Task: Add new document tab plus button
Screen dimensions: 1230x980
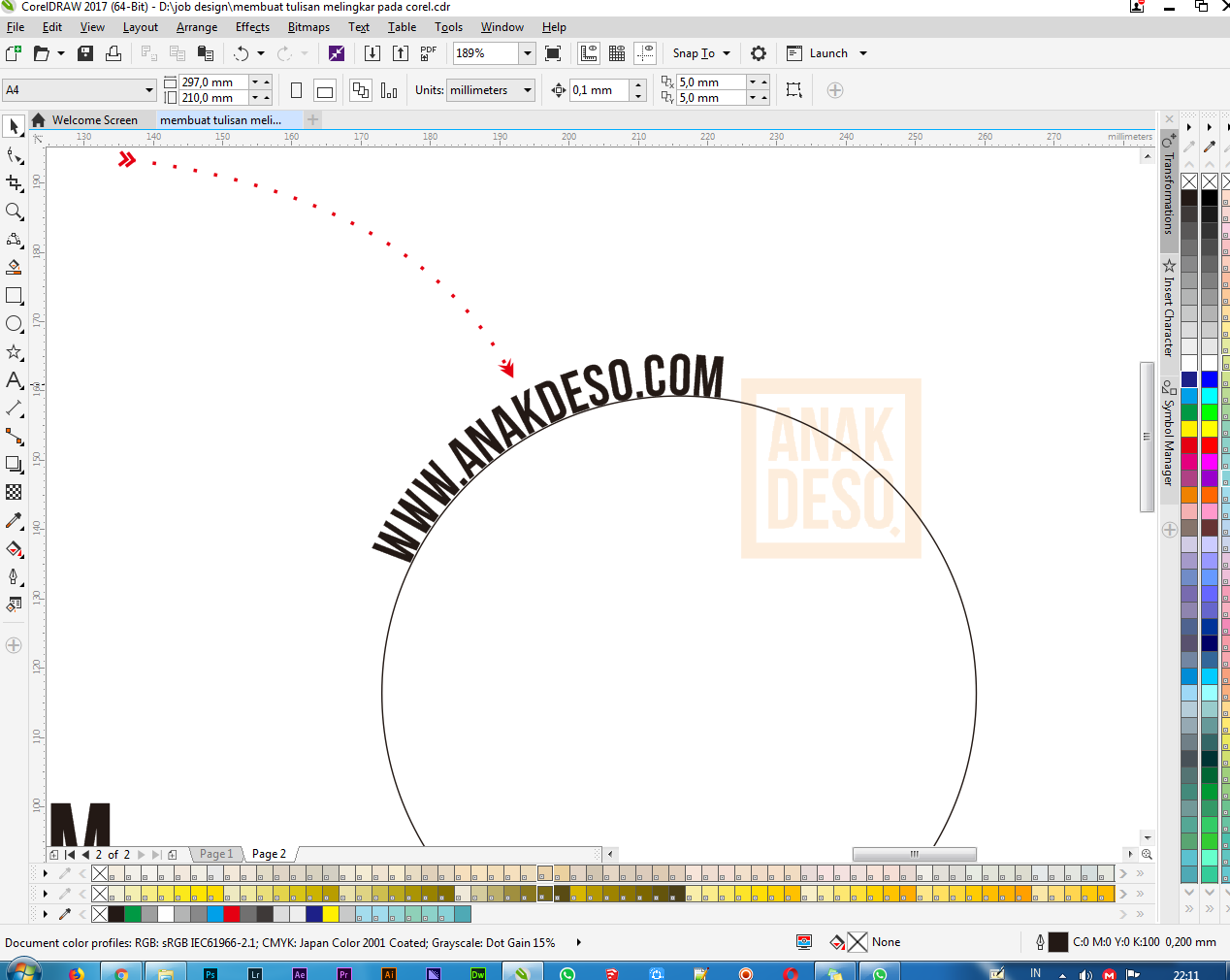Action: tap(312, 120)
